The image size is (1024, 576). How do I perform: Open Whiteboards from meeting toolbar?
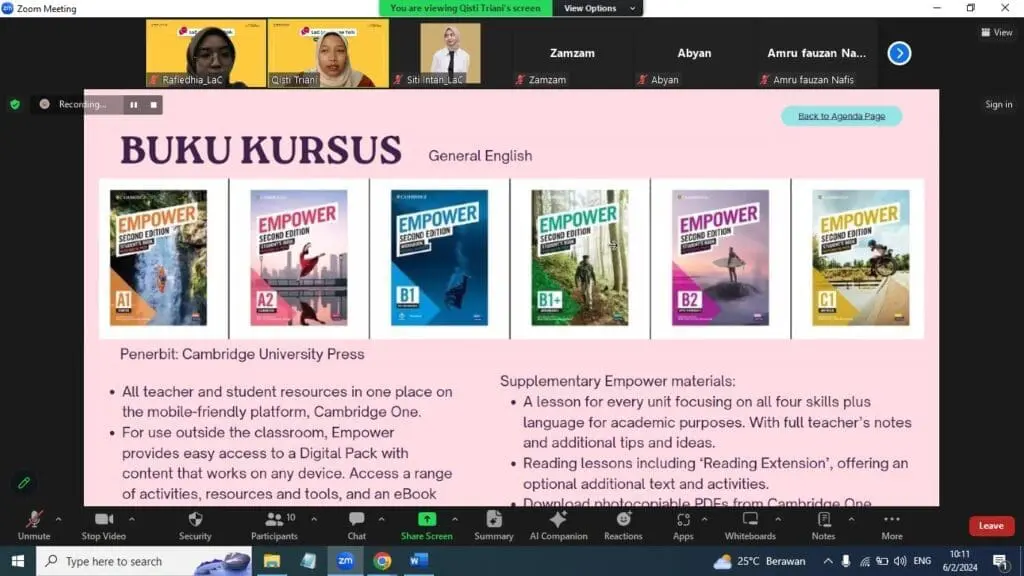tap(750, 520)
